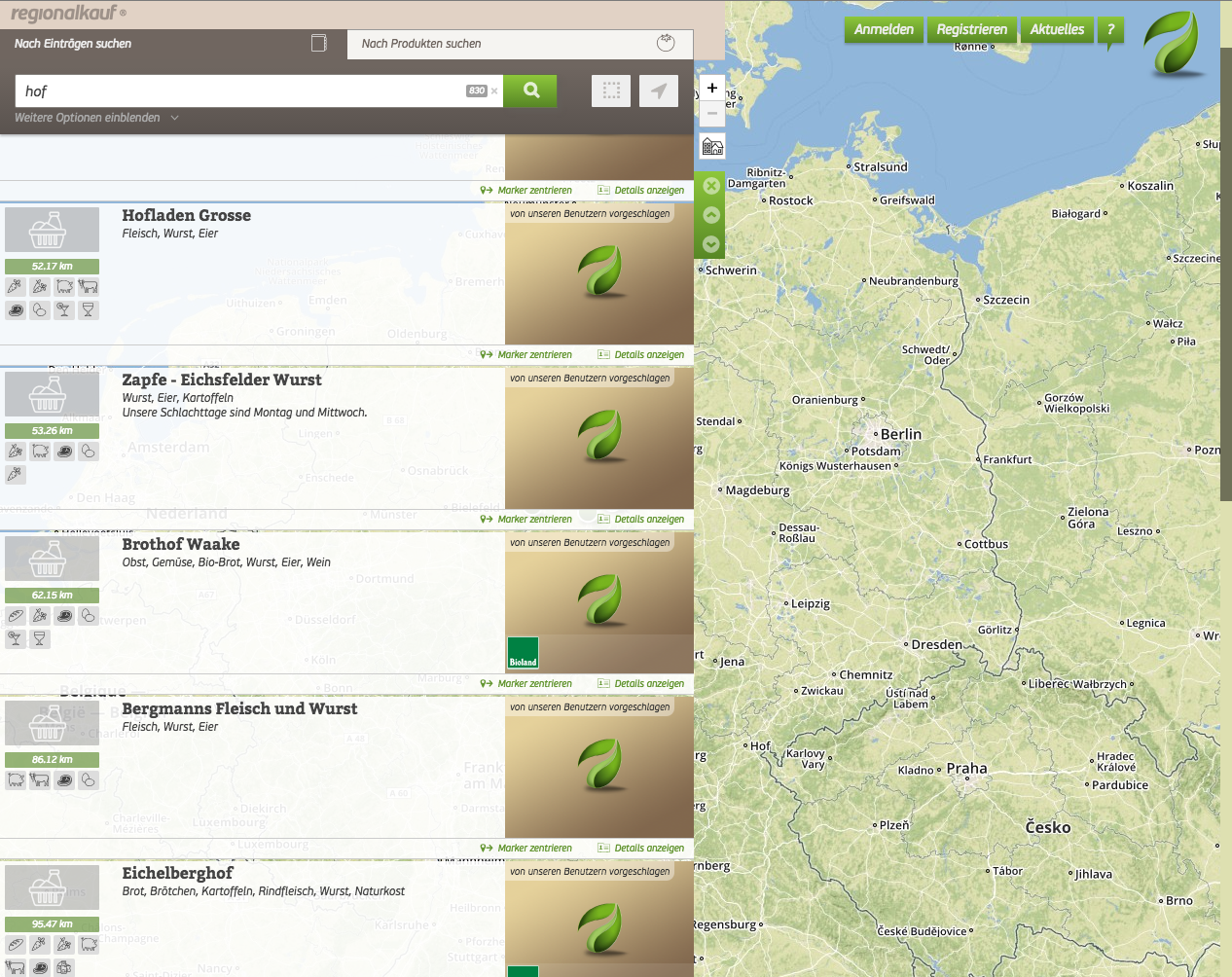
Task: Click Marker zentrieren for Brothof Waake
Action: [526, 684]
